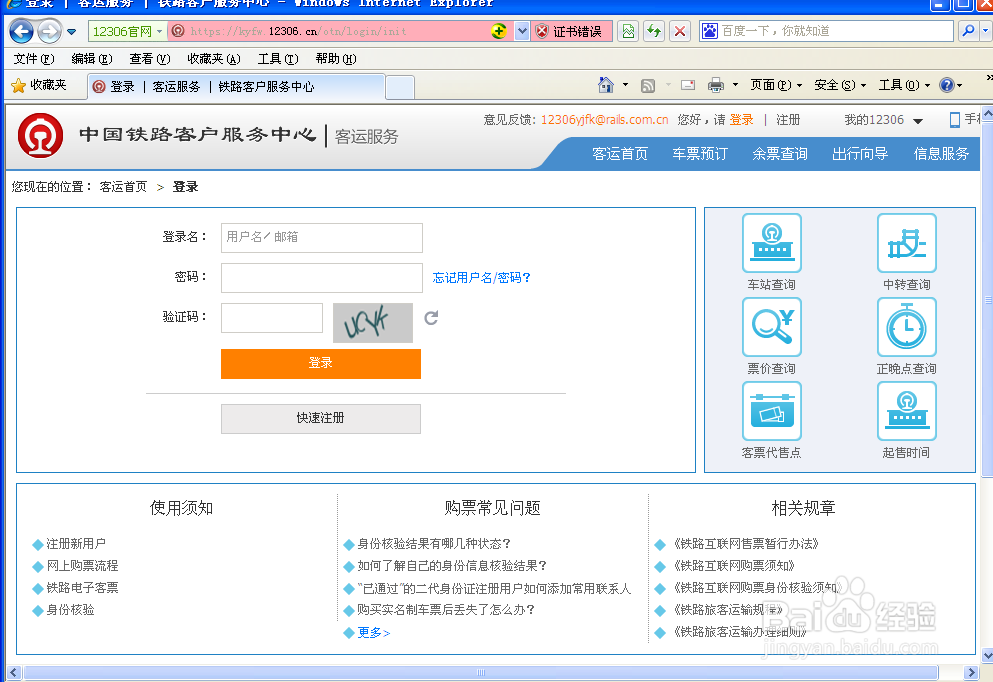This screenshot has height=682, width=993.
Task: Click the Read Mail envelope icon
Action: point(687,85)
